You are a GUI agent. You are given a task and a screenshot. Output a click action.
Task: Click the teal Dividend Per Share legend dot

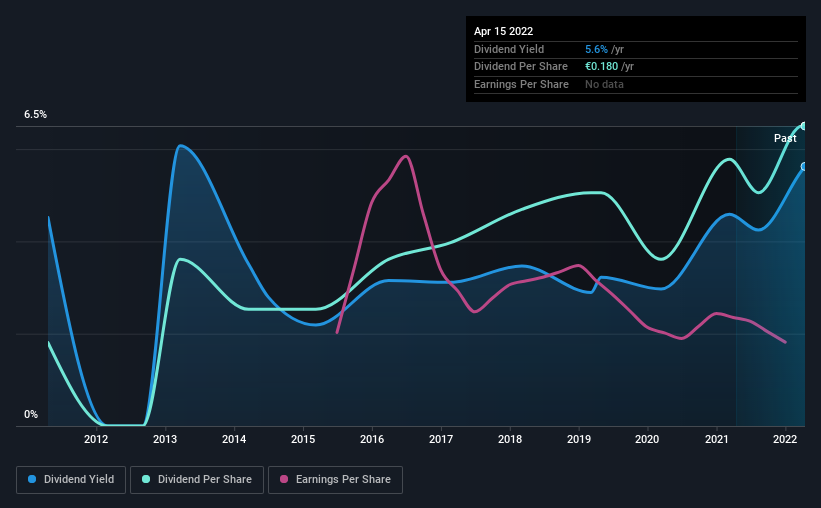(x=146, y=479)
